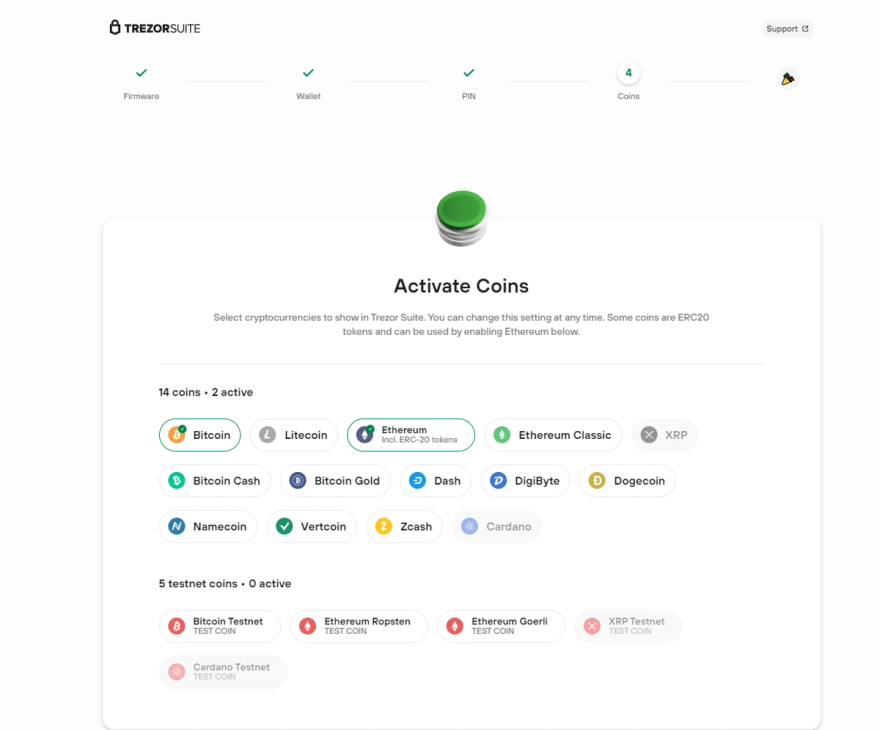Click the Zcash logo icon
880x730 pixels.
[384, 526]
